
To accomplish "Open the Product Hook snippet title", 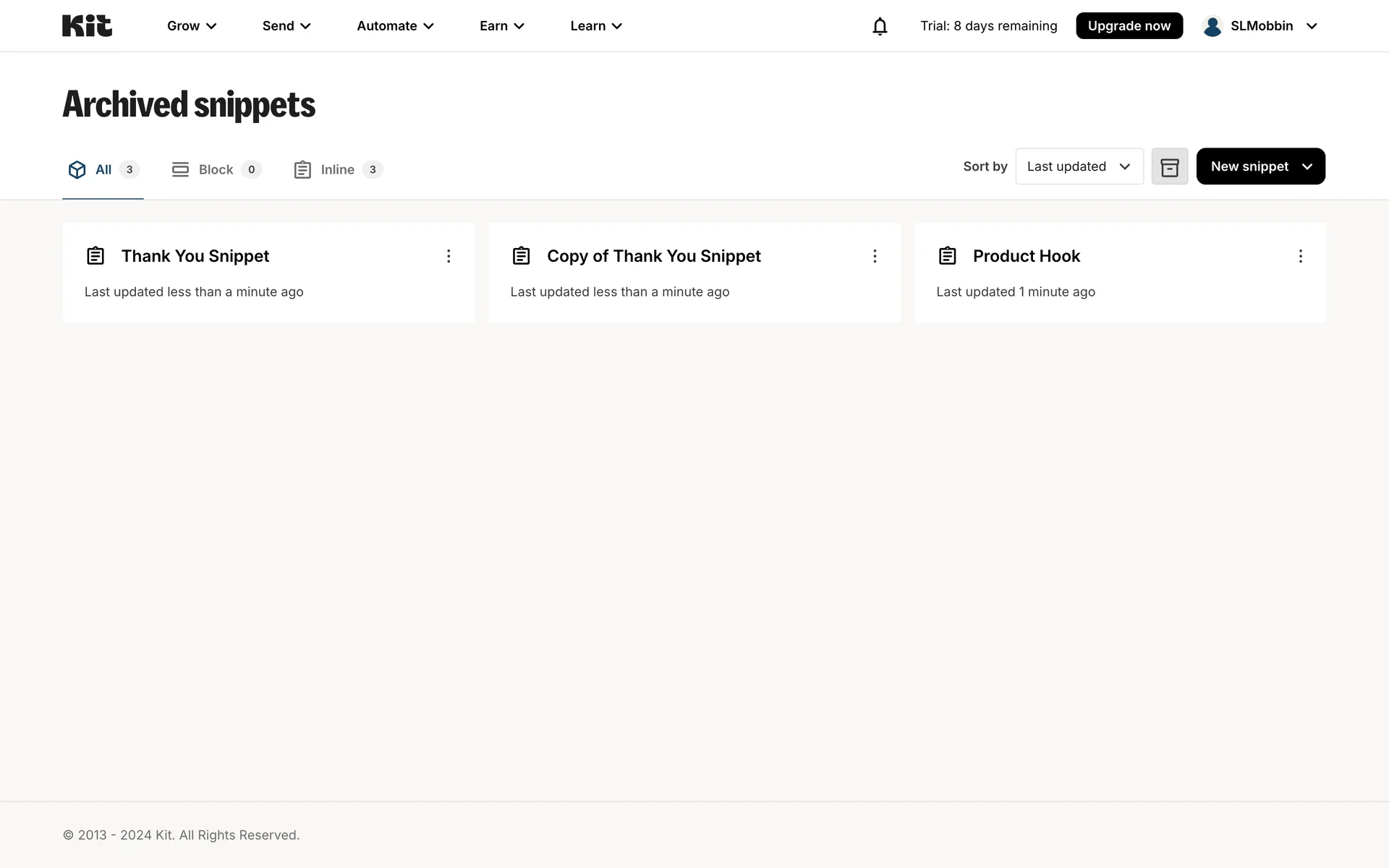I will (x=1026, y=256).
